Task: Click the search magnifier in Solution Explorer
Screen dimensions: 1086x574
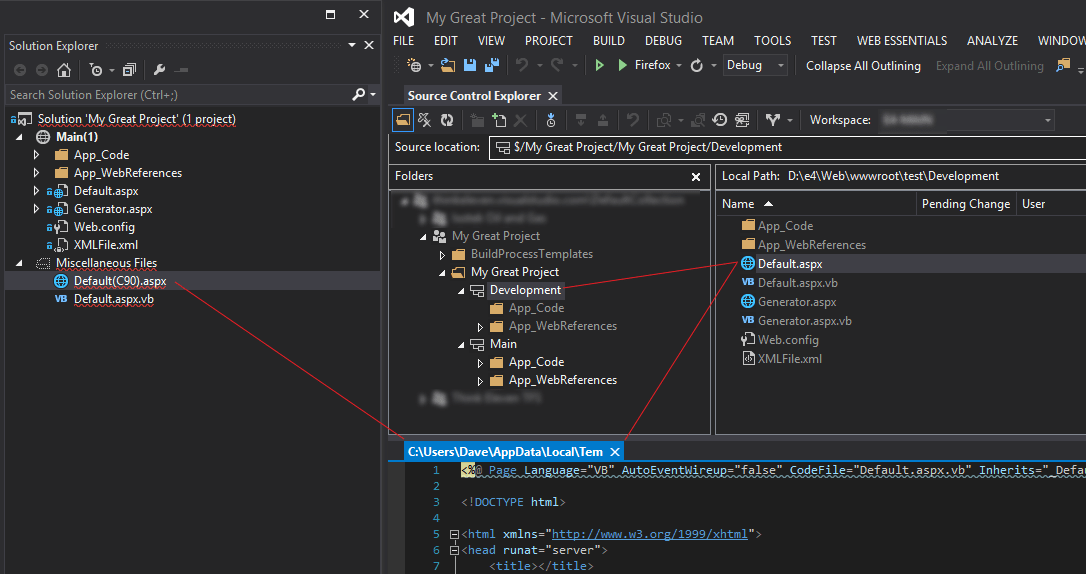Action: point(358,94)
